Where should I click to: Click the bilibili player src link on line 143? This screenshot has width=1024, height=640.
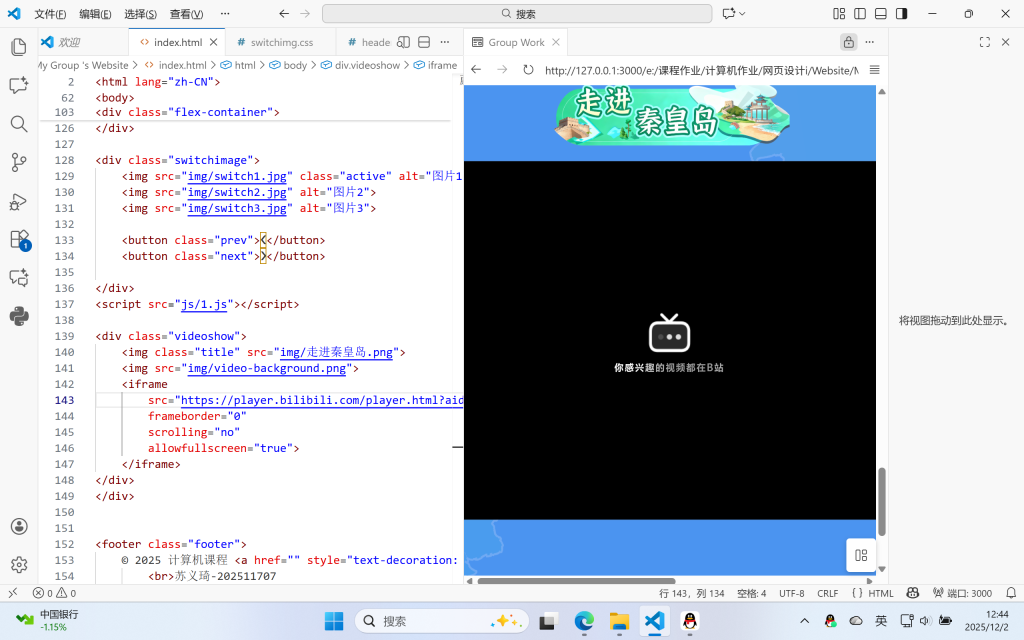tap(320, 400)
